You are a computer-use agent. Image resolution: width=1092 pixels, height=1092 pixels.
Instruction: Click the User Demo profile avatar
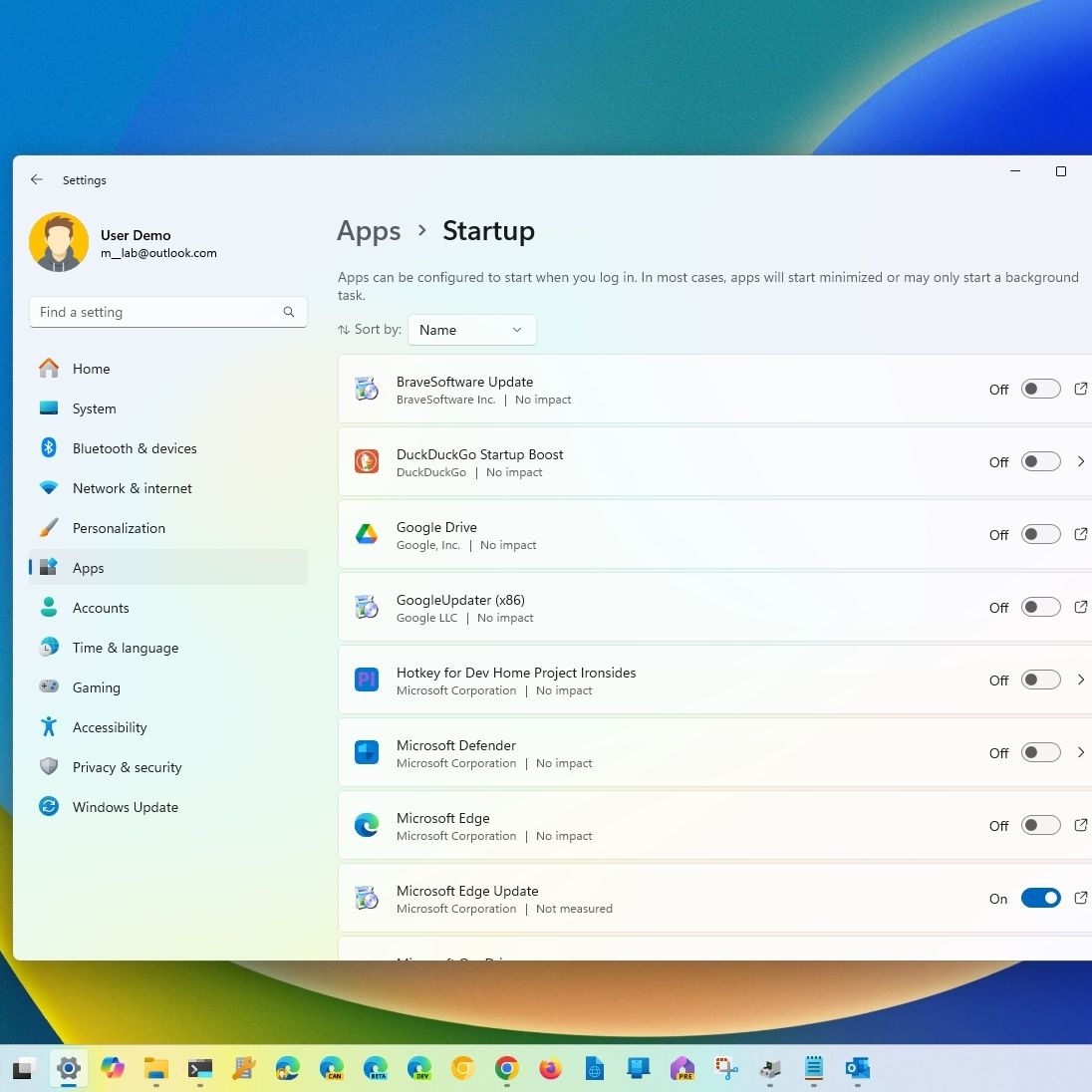[x=59, y=242]
